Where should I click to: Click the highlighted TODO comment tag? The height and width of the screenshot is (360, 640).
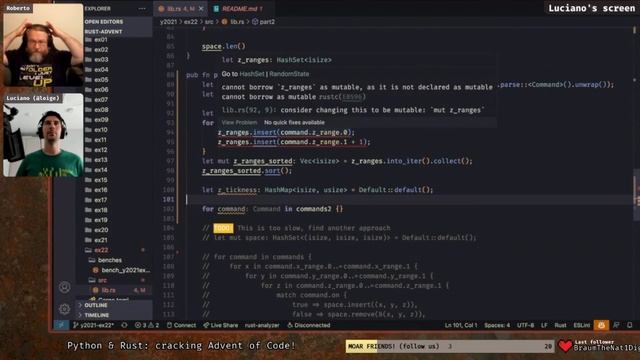click(223, 228)
